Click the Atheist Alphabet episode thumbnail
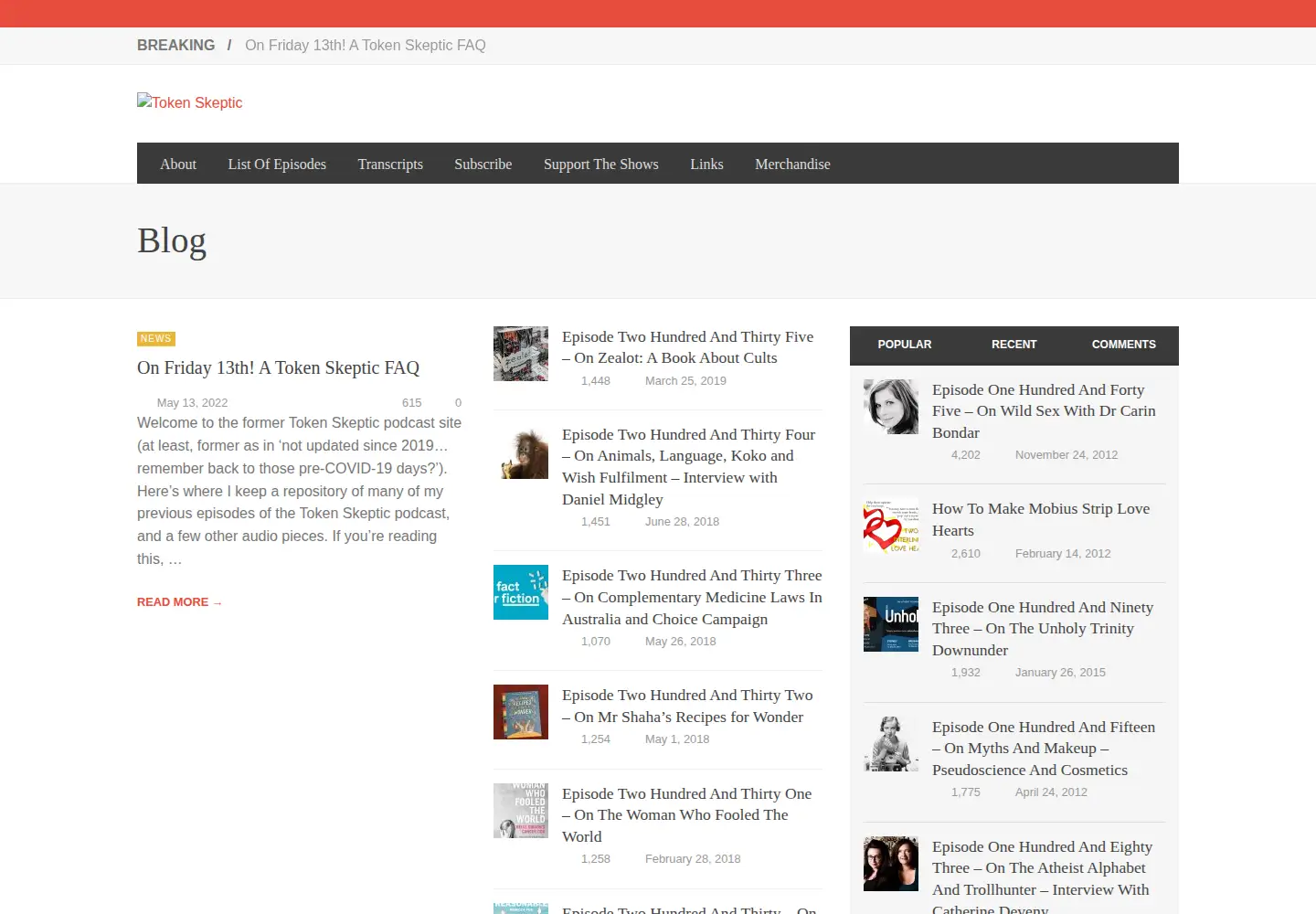 point(891,864)
